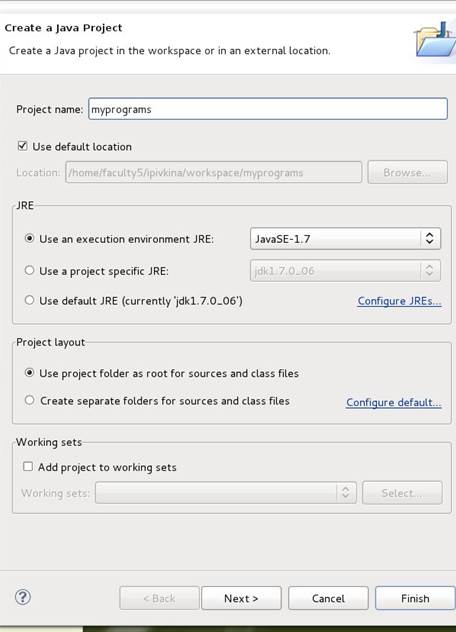Click the Select working sets button
456x632 pixels.
[402, 493]
